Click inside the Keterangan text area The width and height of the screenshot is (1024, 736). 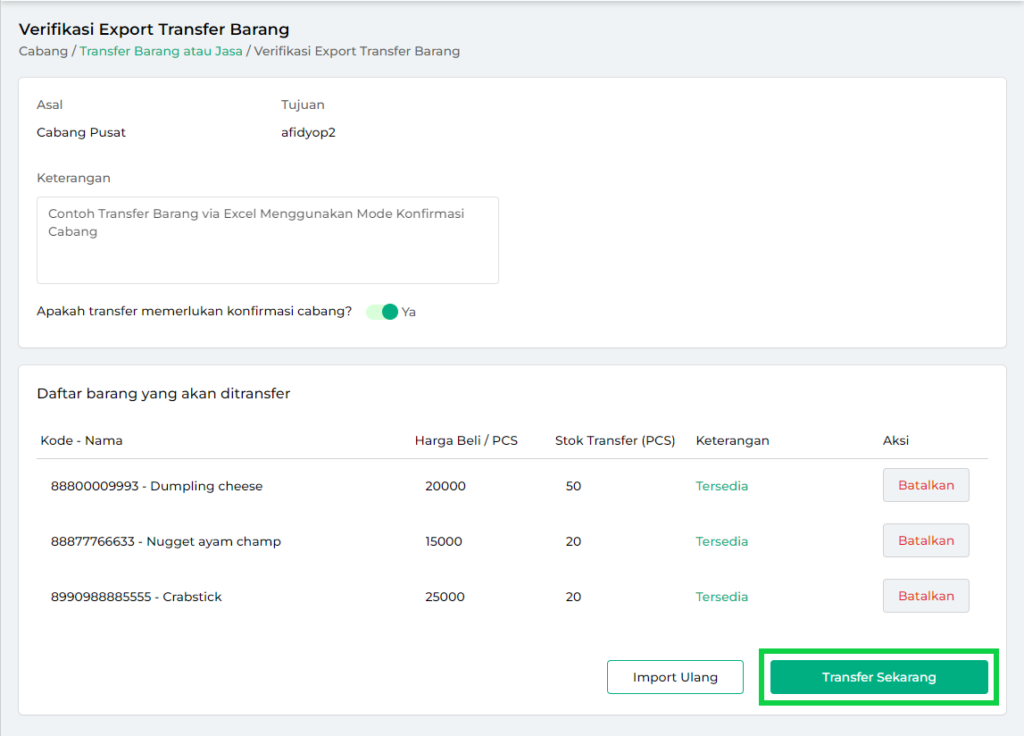pyautogui.click(x=267, y=239)
